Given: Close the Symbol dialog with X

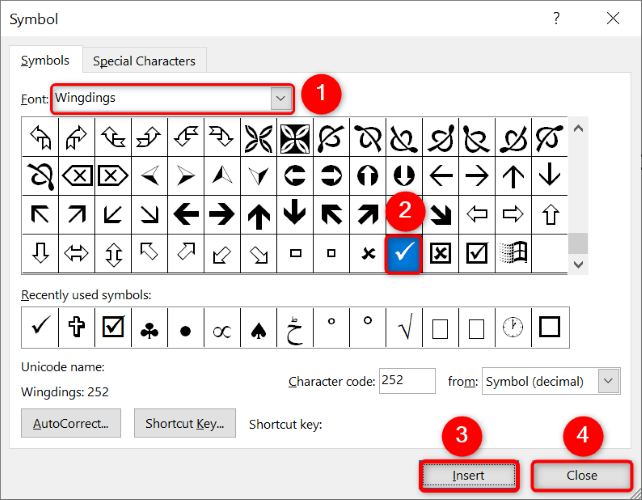Looking at the screenshot, I should pyautogui.click(x=613, y=18).
